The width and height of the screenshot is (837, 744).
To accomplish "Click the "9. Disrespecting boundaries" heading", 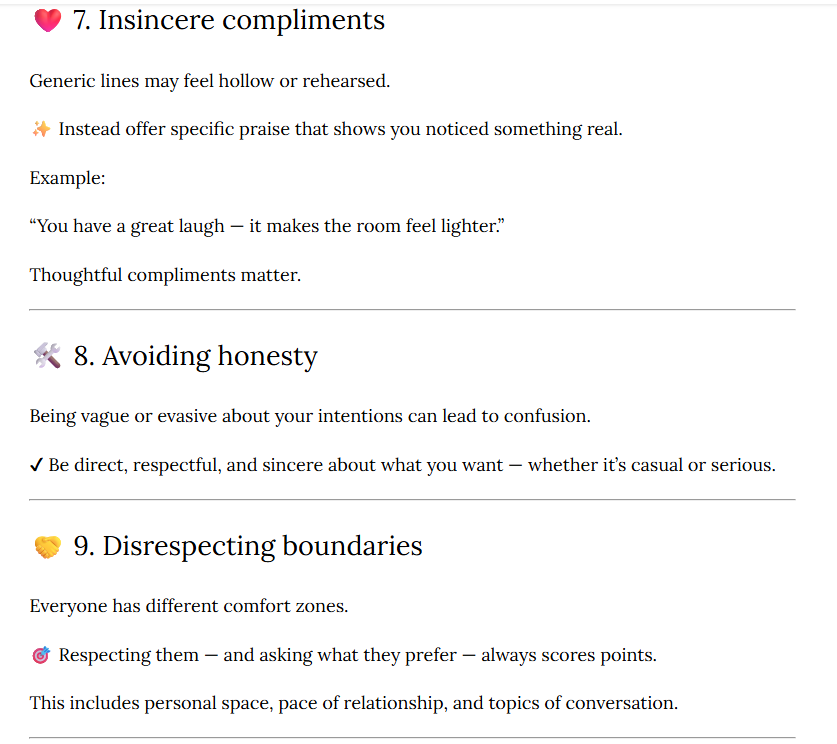I will [247, 546].
